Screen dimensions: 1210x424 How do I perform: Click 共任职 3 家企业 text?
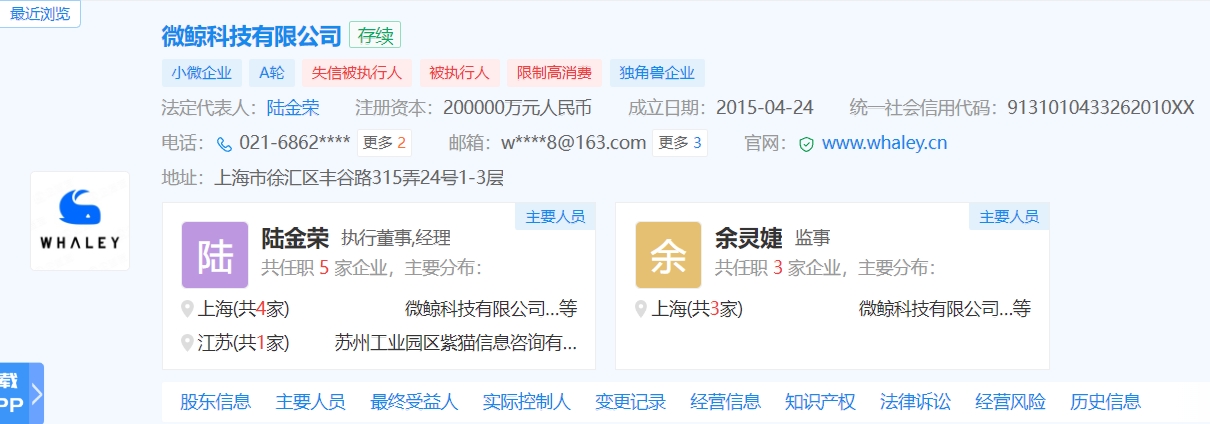[776, 268]
